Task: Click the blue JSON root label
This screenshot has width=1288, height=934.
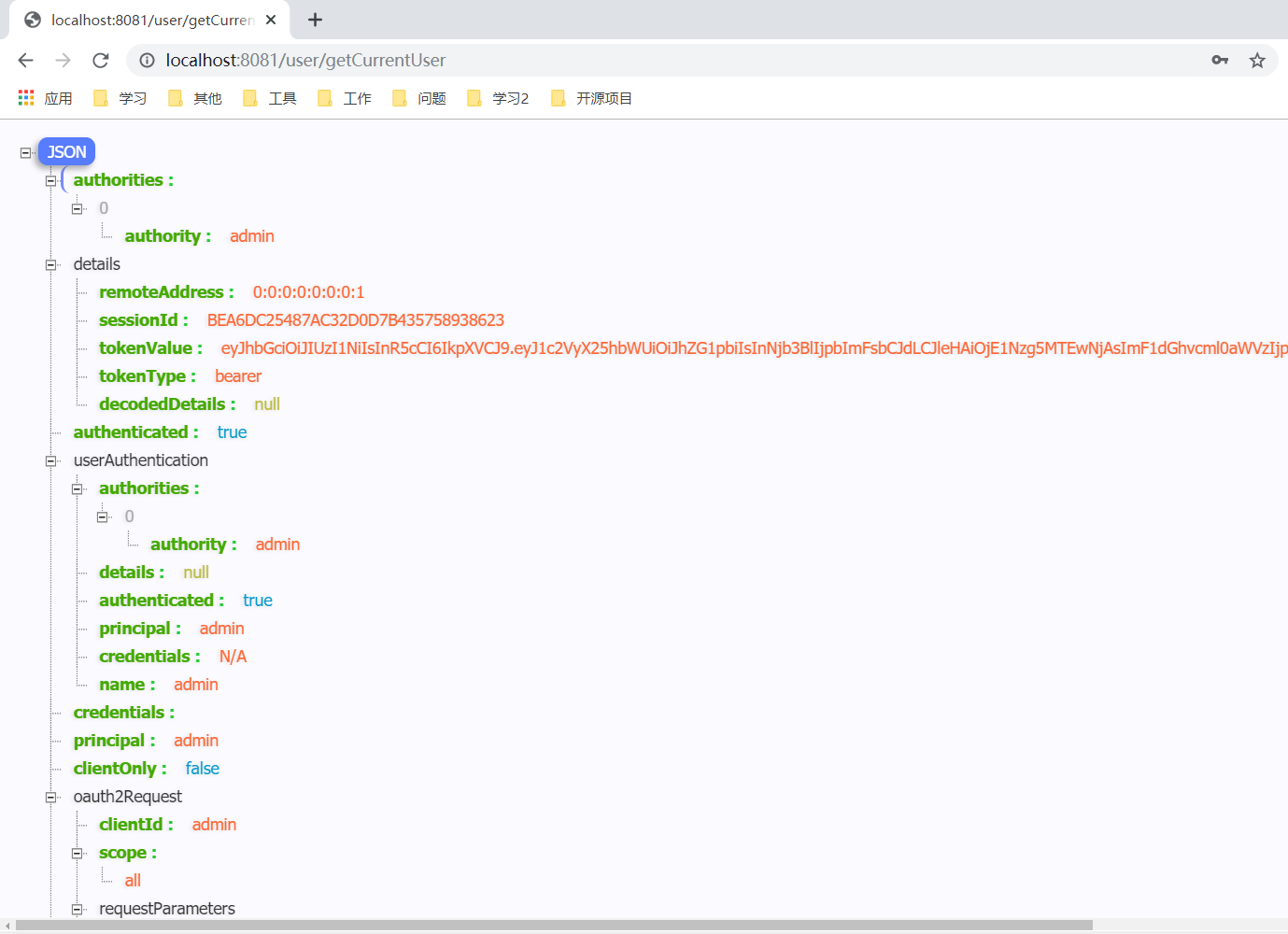Action: [66, 152]
